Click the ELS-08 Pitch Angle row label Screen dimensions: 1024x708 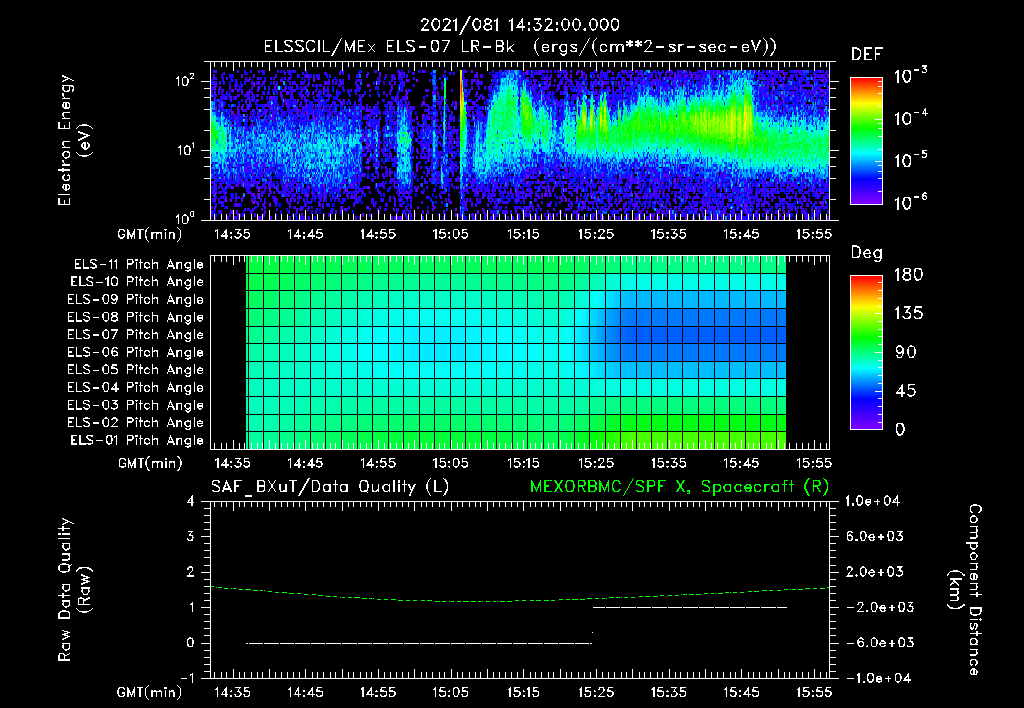(x=135, y=317)
